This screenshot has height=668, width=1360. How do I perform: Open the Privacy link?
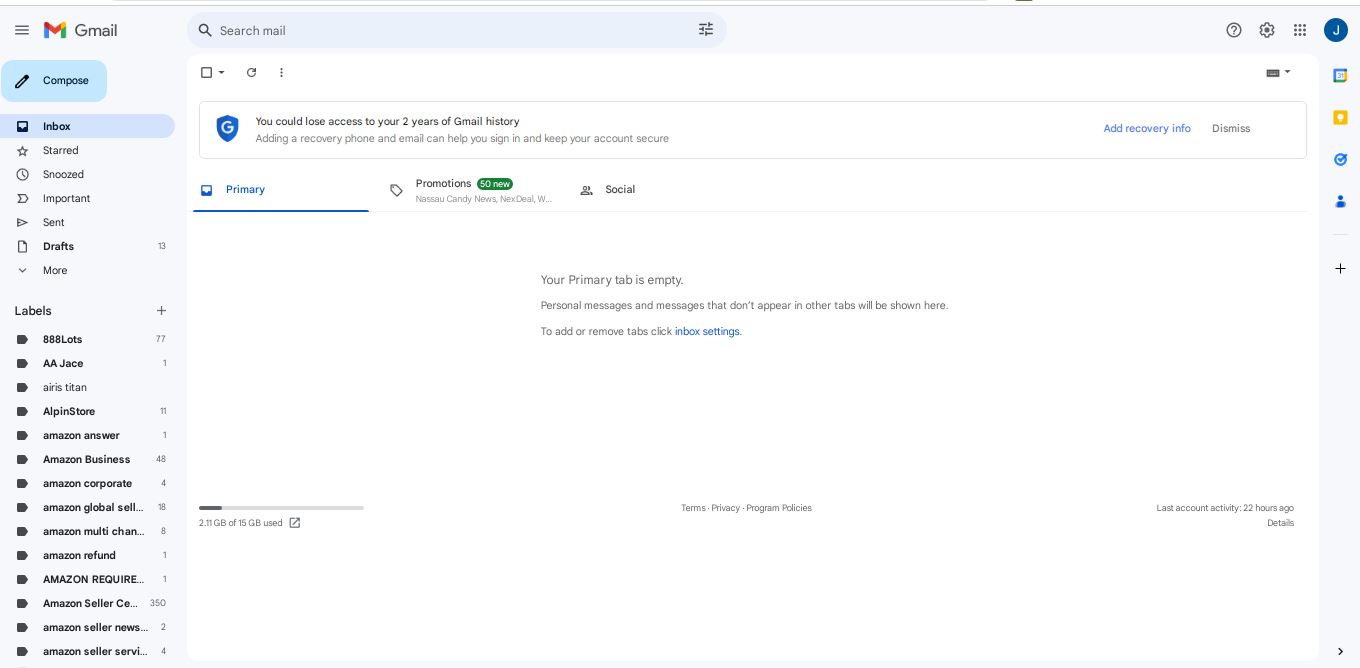726,508
